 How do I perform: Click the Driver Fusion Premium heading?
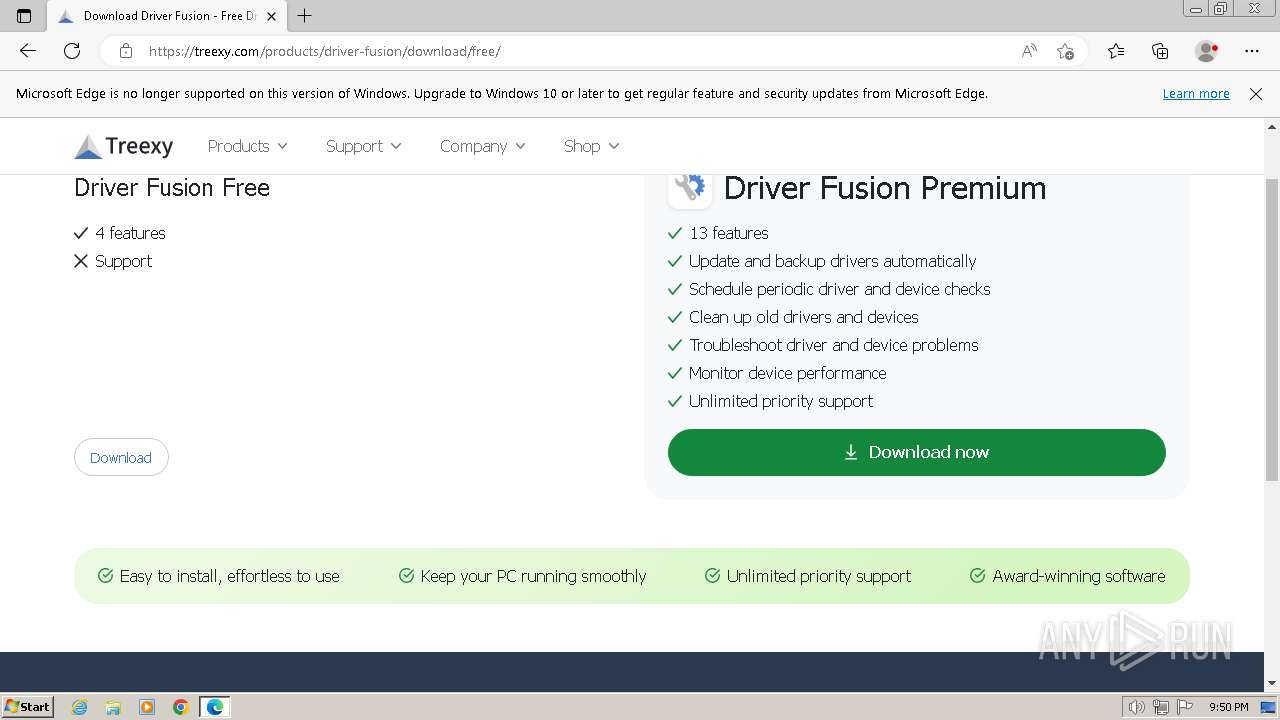click(885, 188)
